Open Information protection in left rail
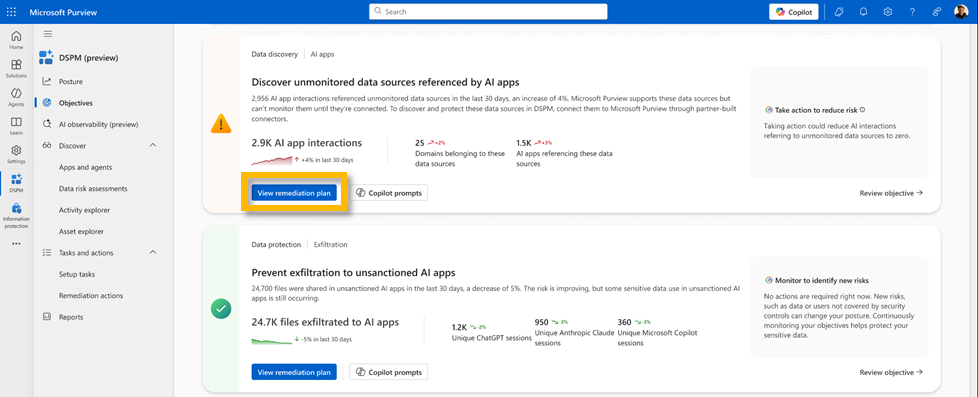This screenshot has width=978, height=397. pos(16,215)
